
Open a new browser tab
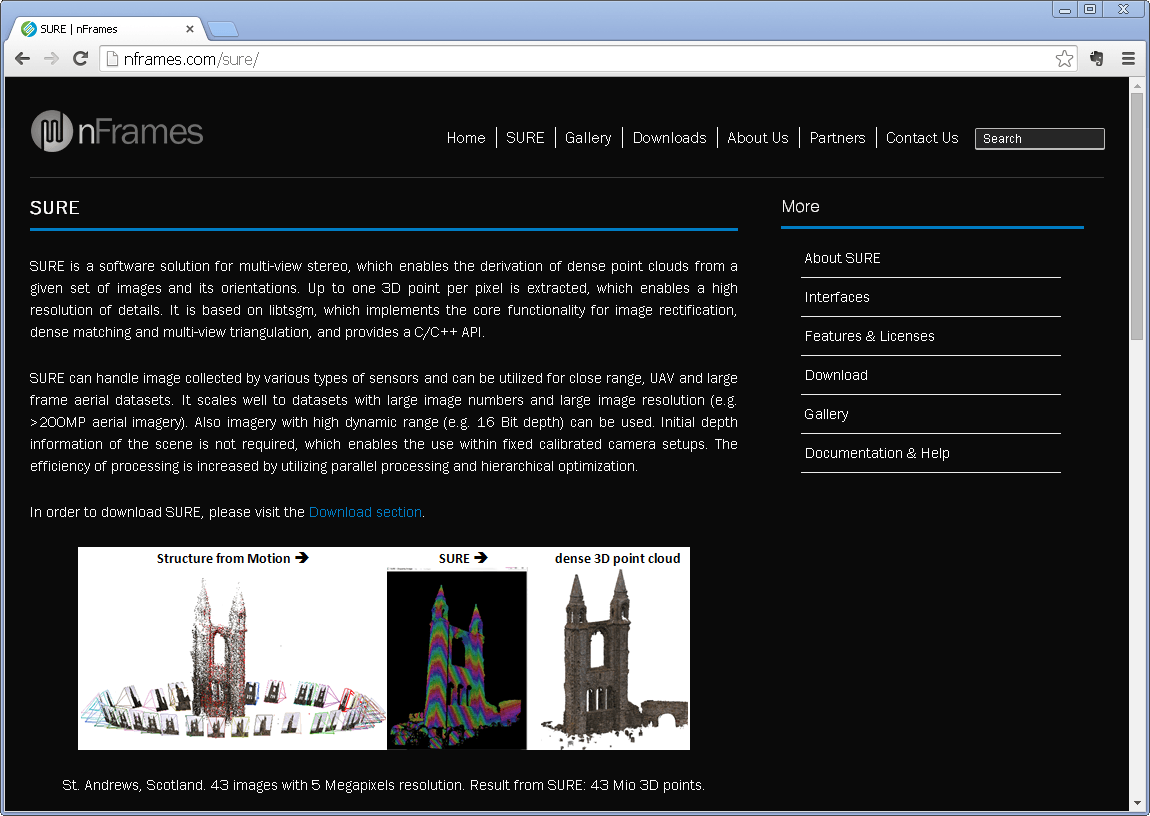[x=224, y=30]
